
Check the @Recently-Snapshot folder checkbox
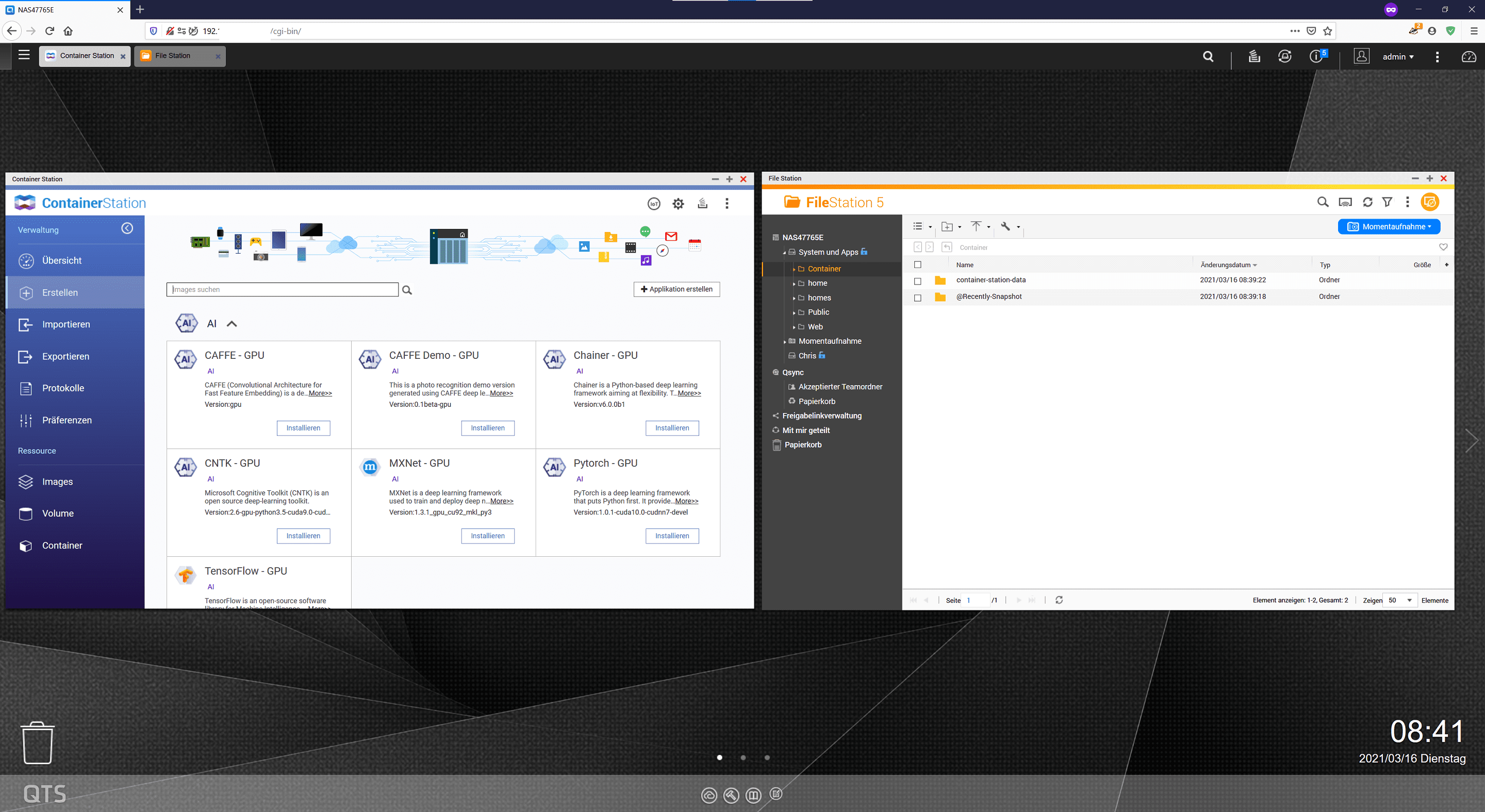[918, 298]
